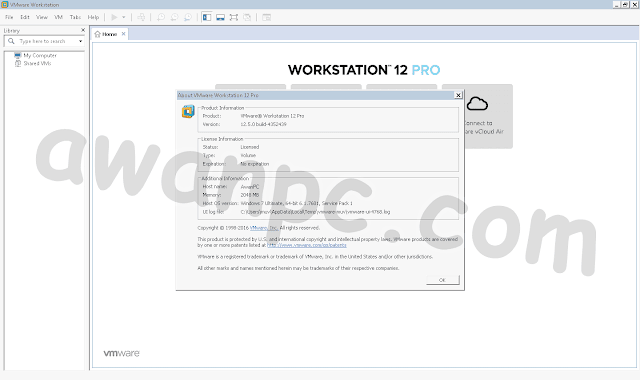Viewport: 640px width, 380px height.
Task: Click the Licensed status value
Action: 249,147
